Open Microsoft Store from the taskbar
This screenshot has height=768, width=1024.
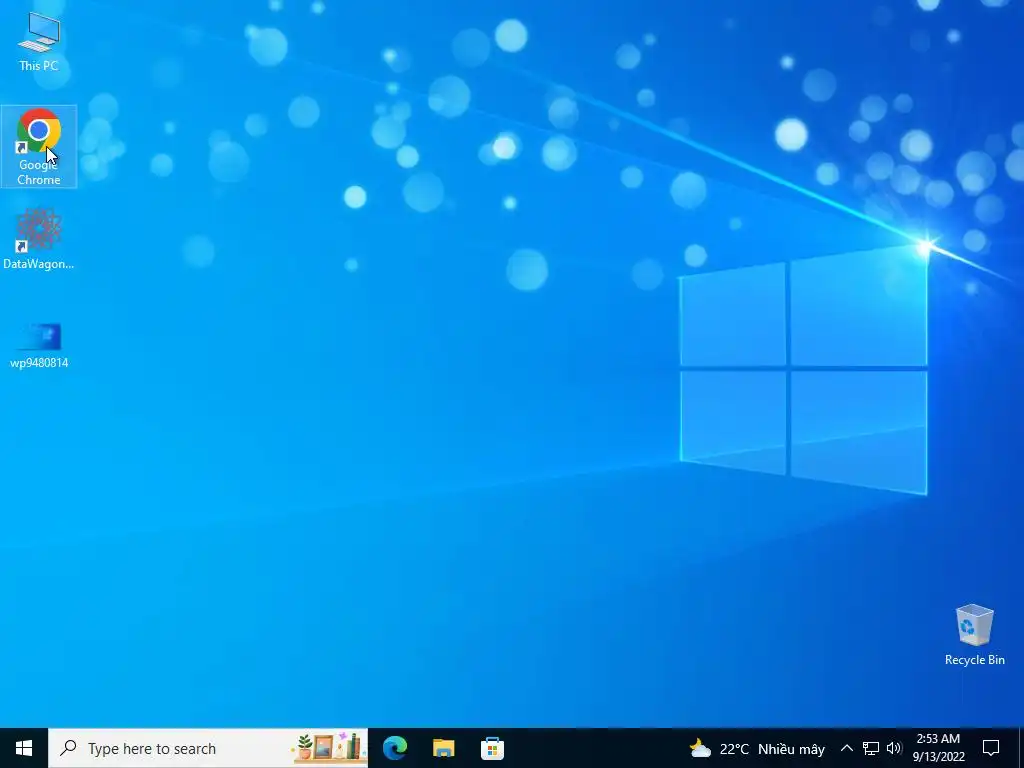(x=492, y=748)
